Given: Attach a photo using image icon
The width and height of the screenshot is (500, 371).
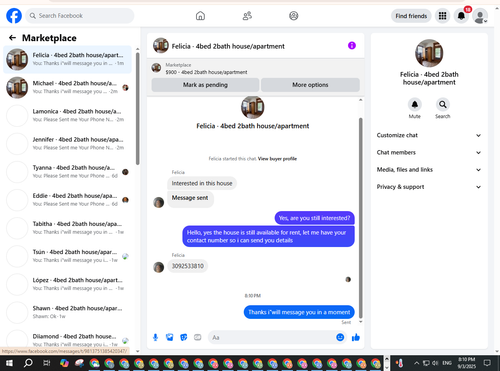Looking at the screenshot, I should pyautogui.click(x=170, y=337).
